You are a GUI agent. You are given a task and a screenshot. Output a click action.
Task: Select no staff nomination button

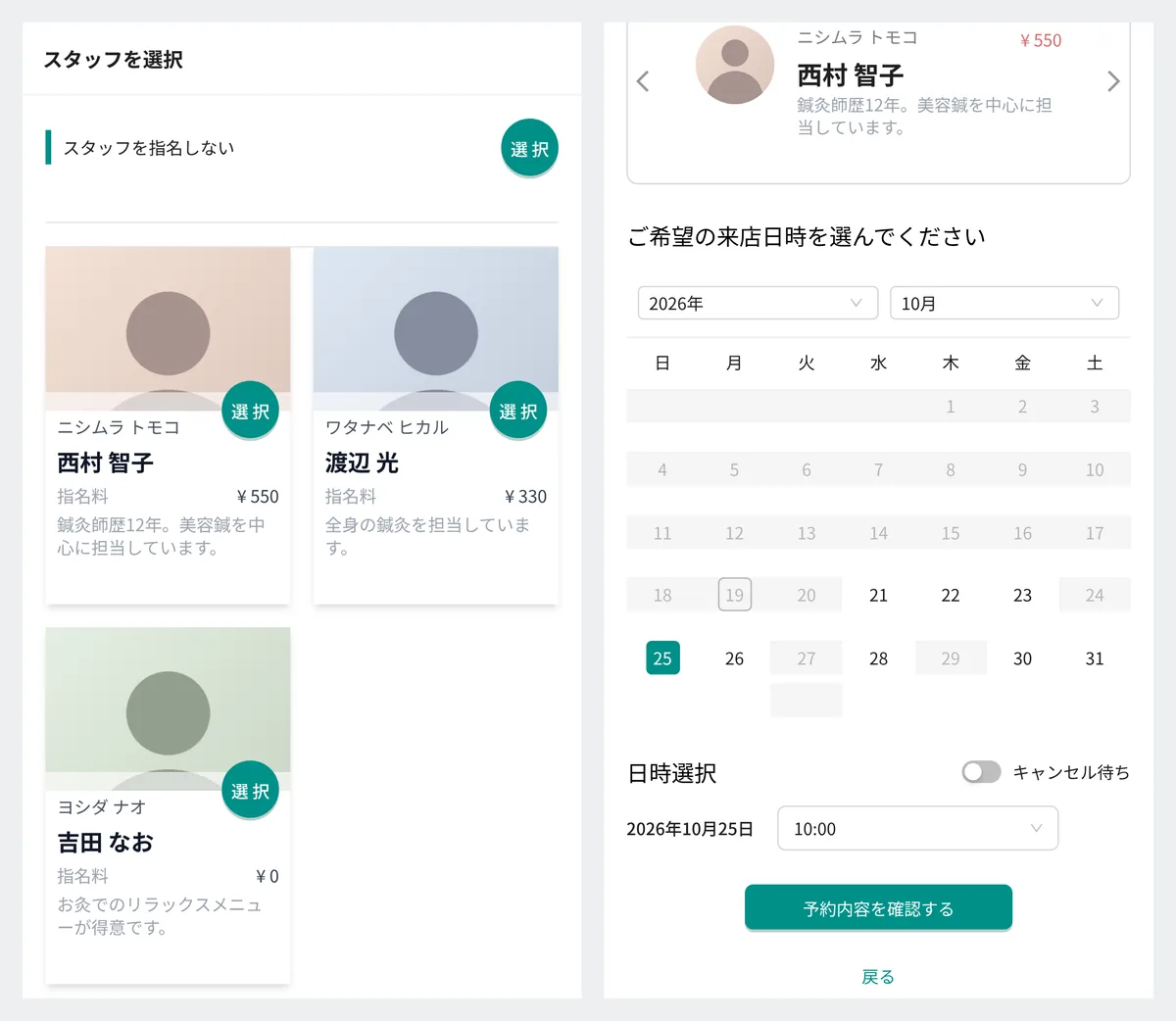[x=530, y=149]
